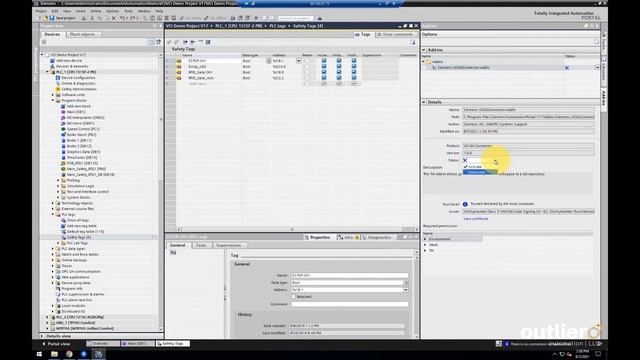Toggle Writable checkbox for ESTOP tag
The width and height of the screenshot is (640, 360).
click(339, 61)
